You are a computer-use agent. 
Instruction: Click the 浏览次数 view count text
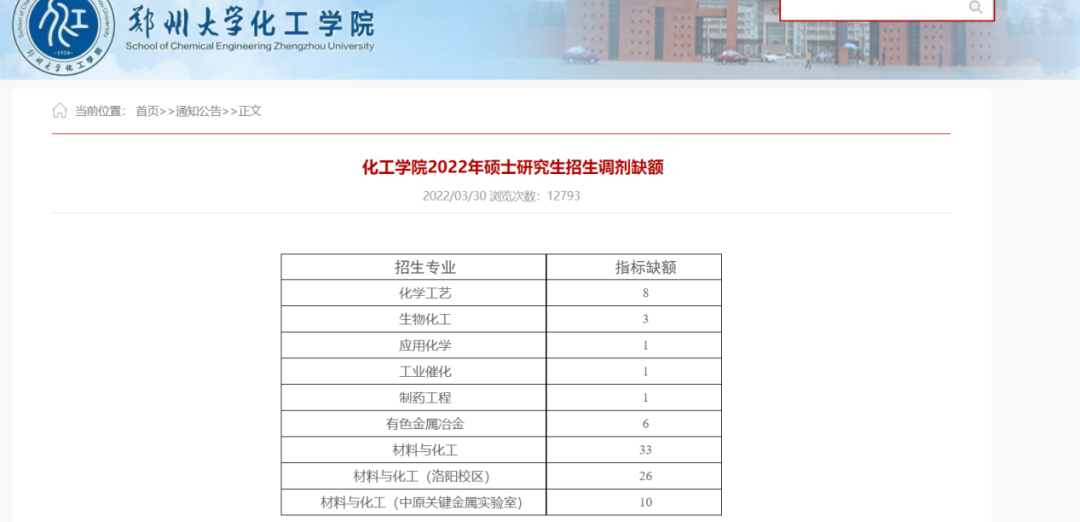534,196
